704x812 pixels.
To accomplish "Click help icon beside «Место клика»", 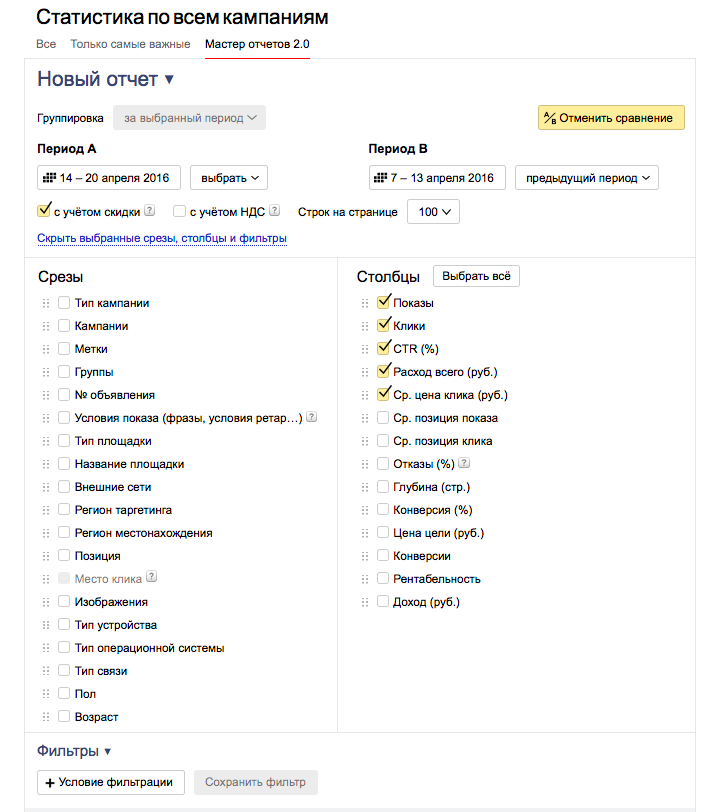I will coord(152,577).
